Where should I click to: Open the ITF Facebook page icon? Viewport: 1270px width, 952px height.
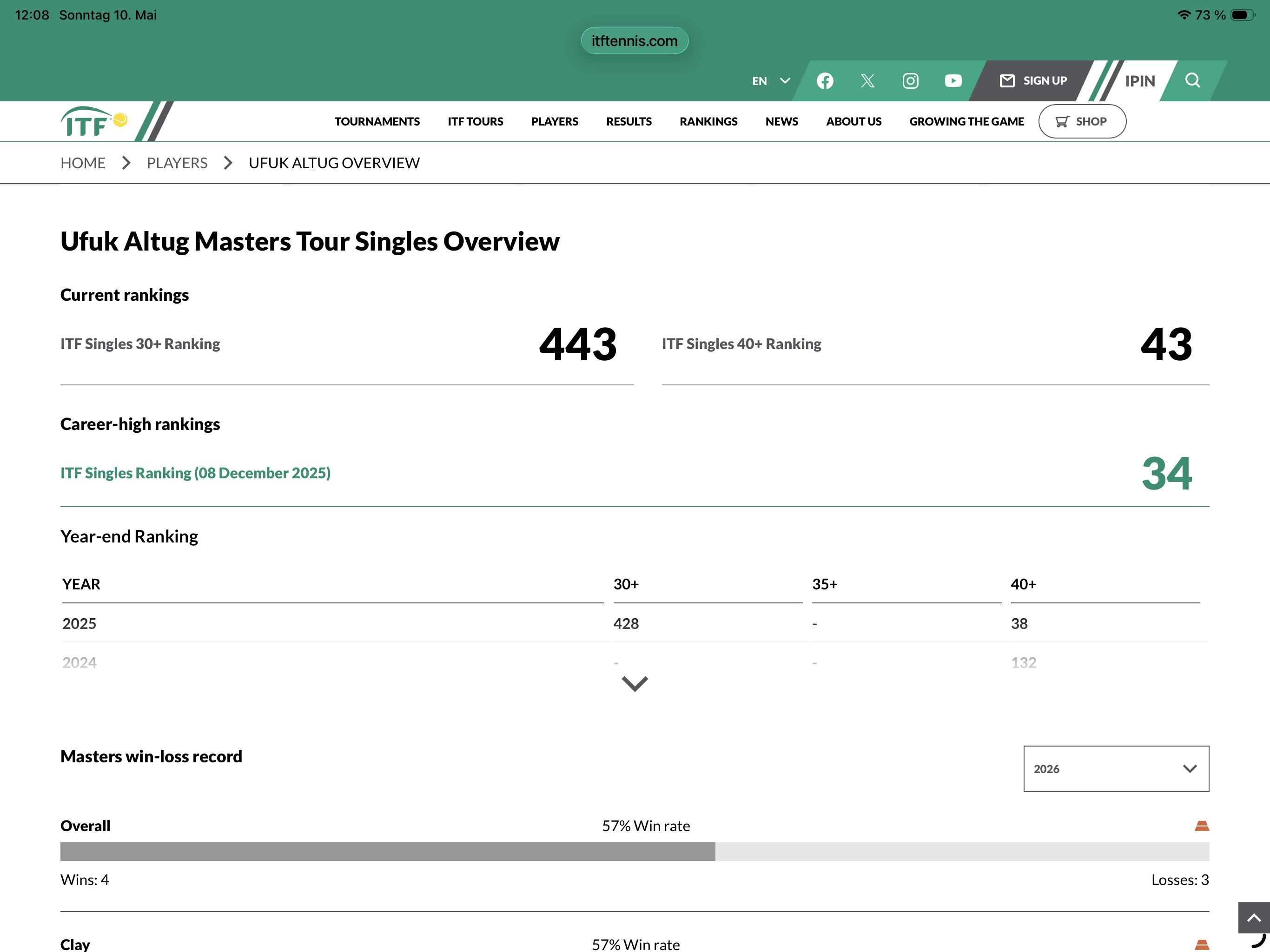click(825, 81)
